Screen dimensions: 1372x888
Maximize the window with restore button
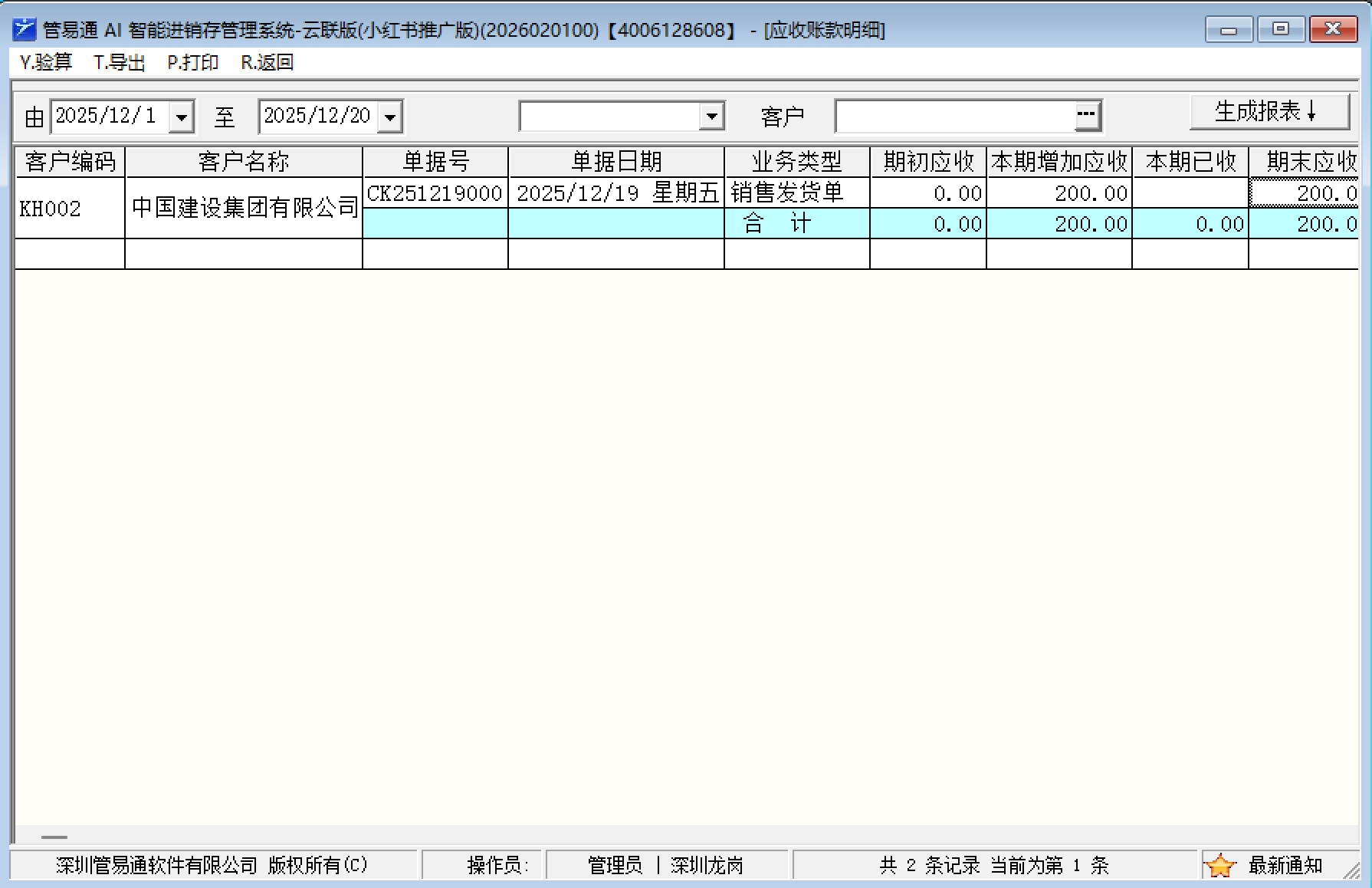click(x=1280, y=30)
